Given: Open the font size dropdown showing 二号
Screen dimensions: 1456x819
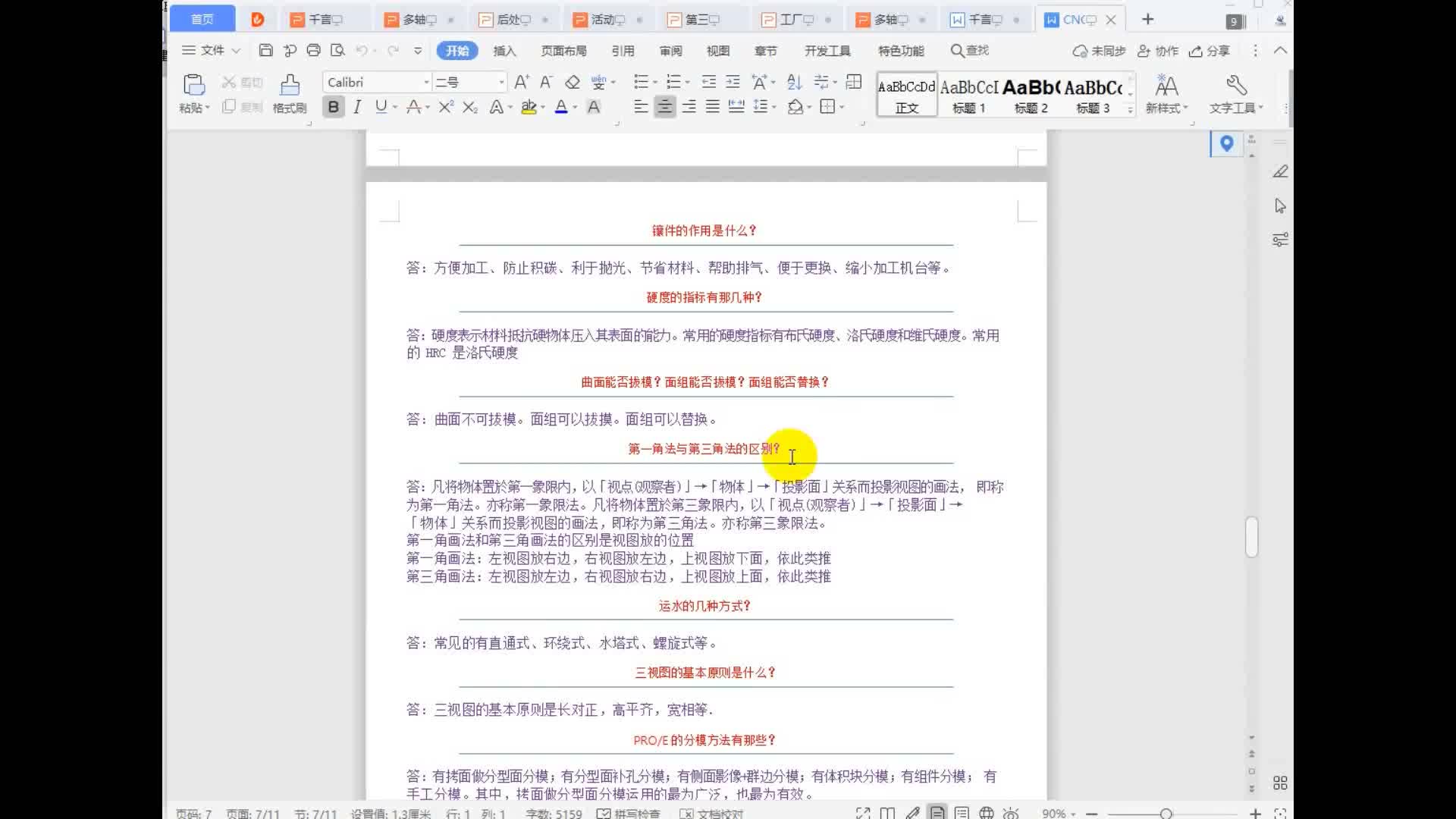Looking at the screenshot, I should pyautogui.click(x=501, y=82).
